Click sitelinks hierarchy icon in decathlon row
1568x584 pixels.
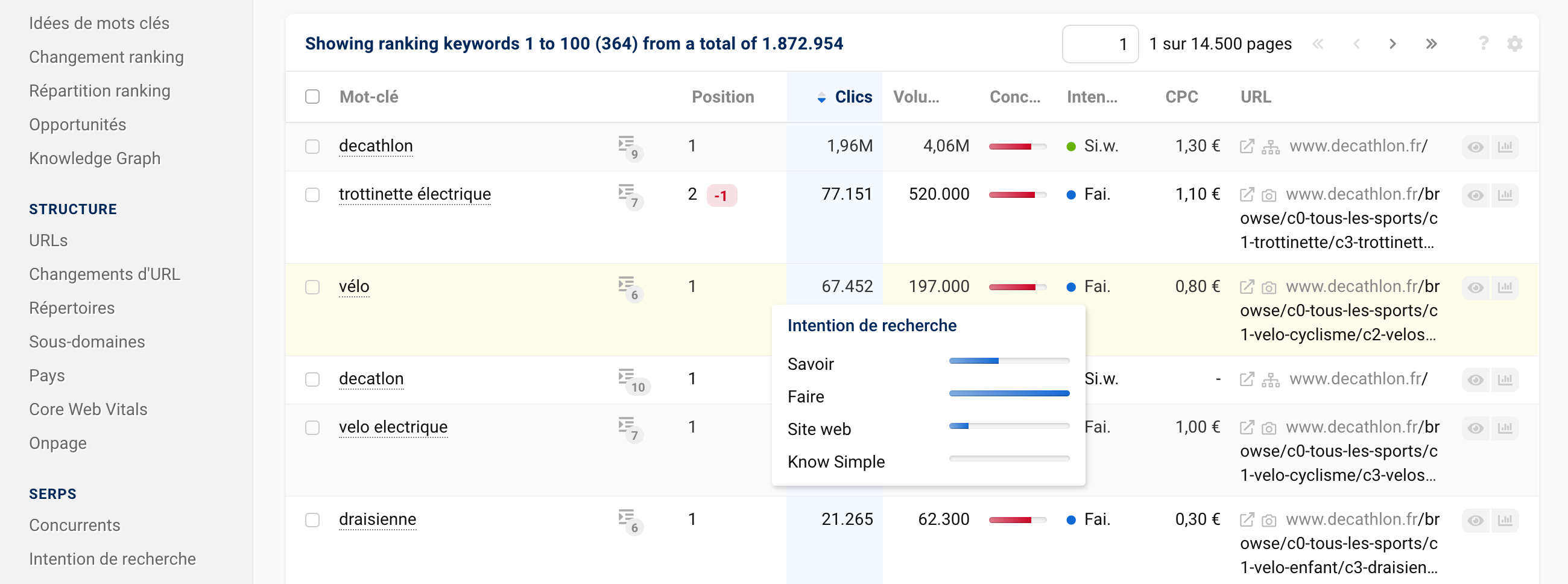click(x=1270, y=147)
